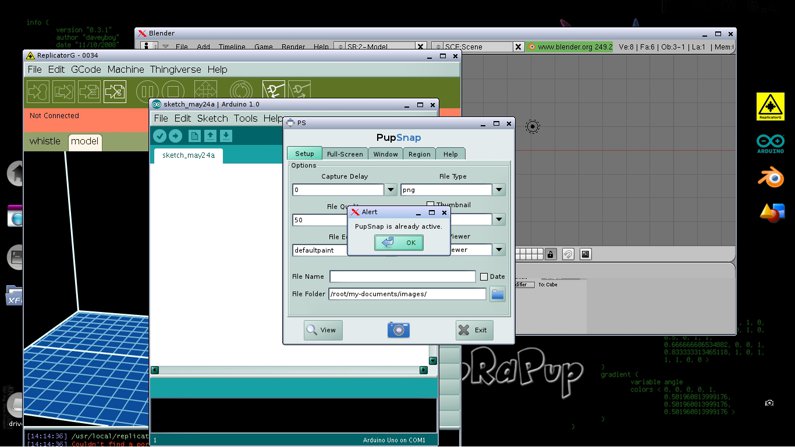Open Timeline menu in Blender
This screenshot has height=447, width=795.
(232, 47)
